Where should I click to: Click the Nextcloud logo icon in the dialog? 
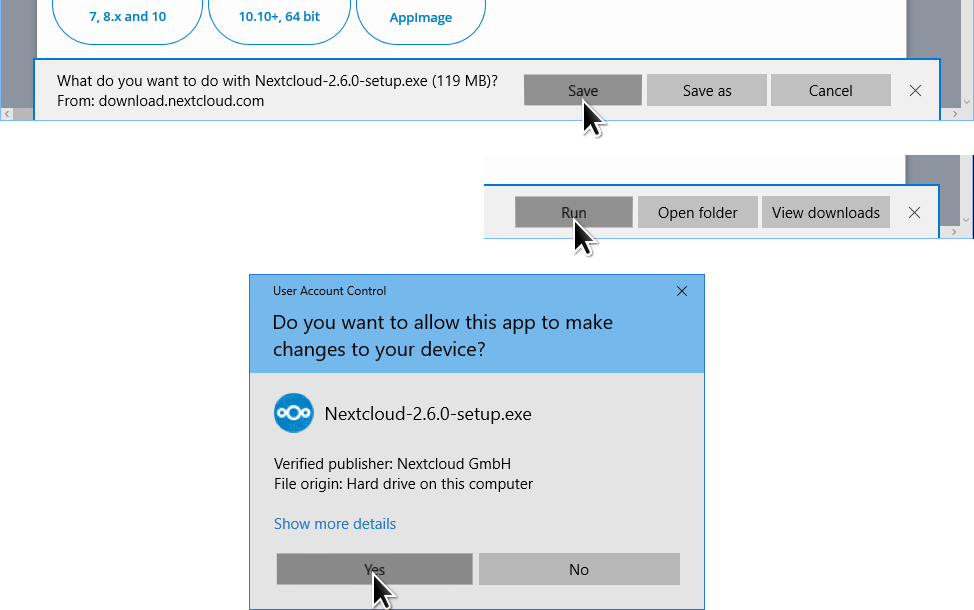[x=293, y=414]
